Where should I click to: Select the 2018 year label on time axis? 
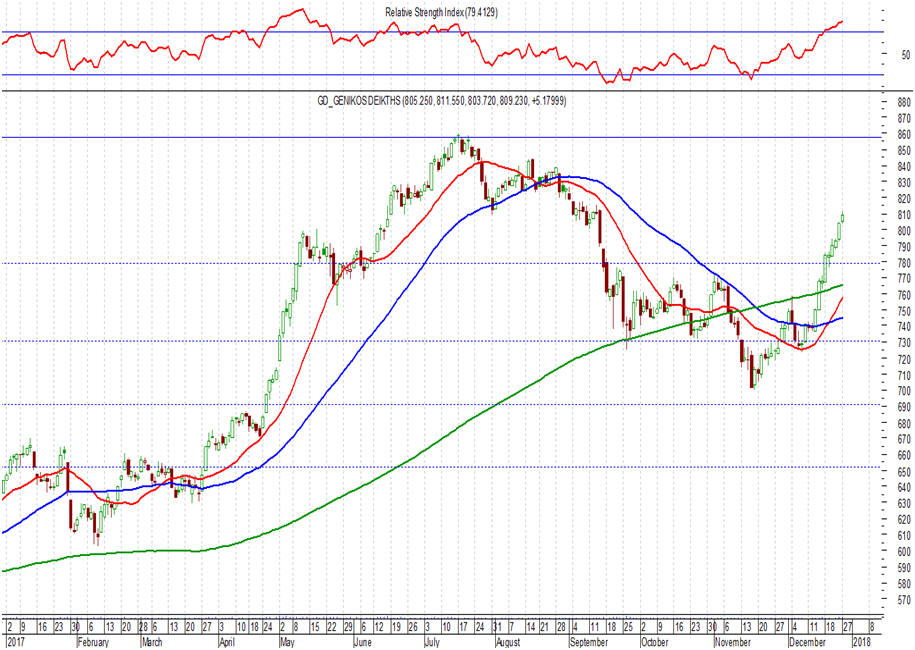[x=862, y=642]
